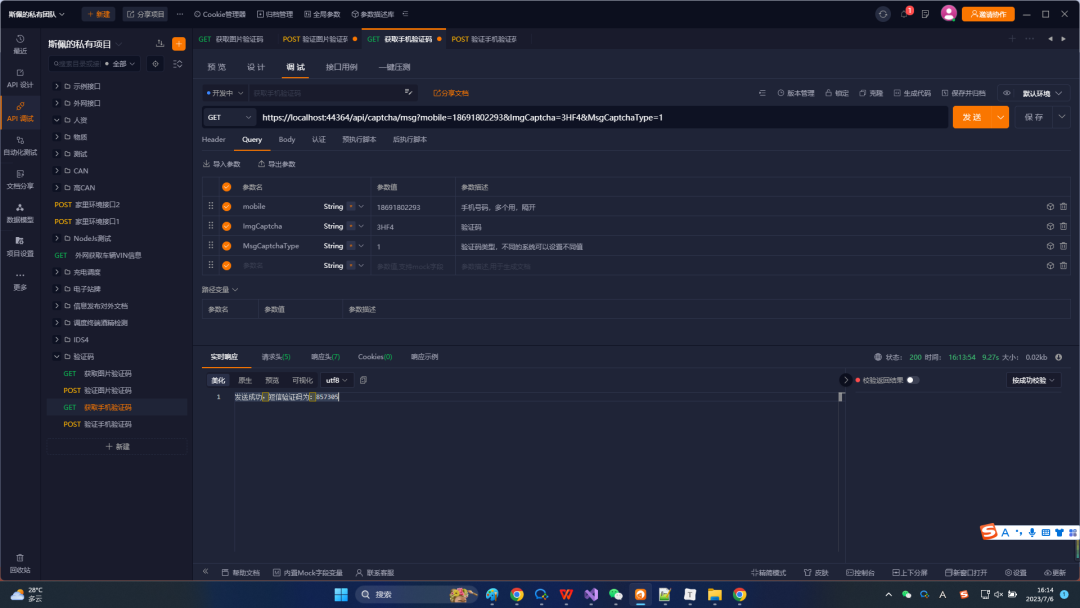
Task: Delete the MsgCaptchaType parameter via trash icon
Action: (1063, 246)
